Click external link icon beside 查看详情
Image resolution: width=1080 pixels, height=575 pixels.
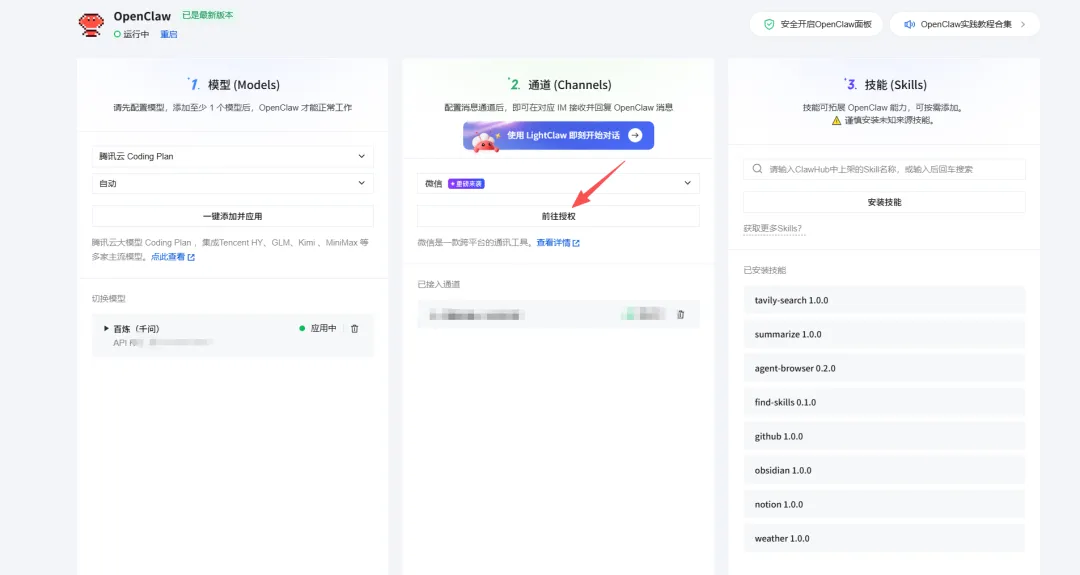[x=576, y=243]
